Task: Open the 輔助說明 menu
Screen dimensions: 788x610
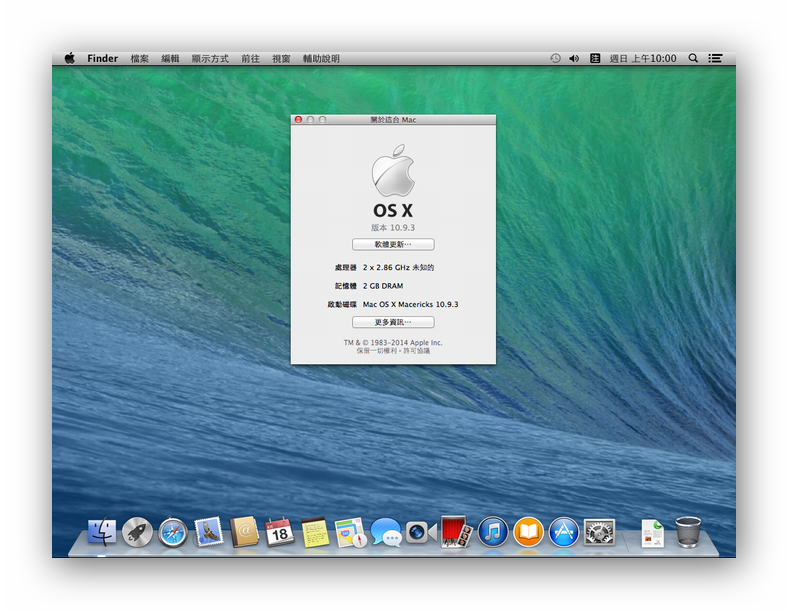Action: coord(321,59)
